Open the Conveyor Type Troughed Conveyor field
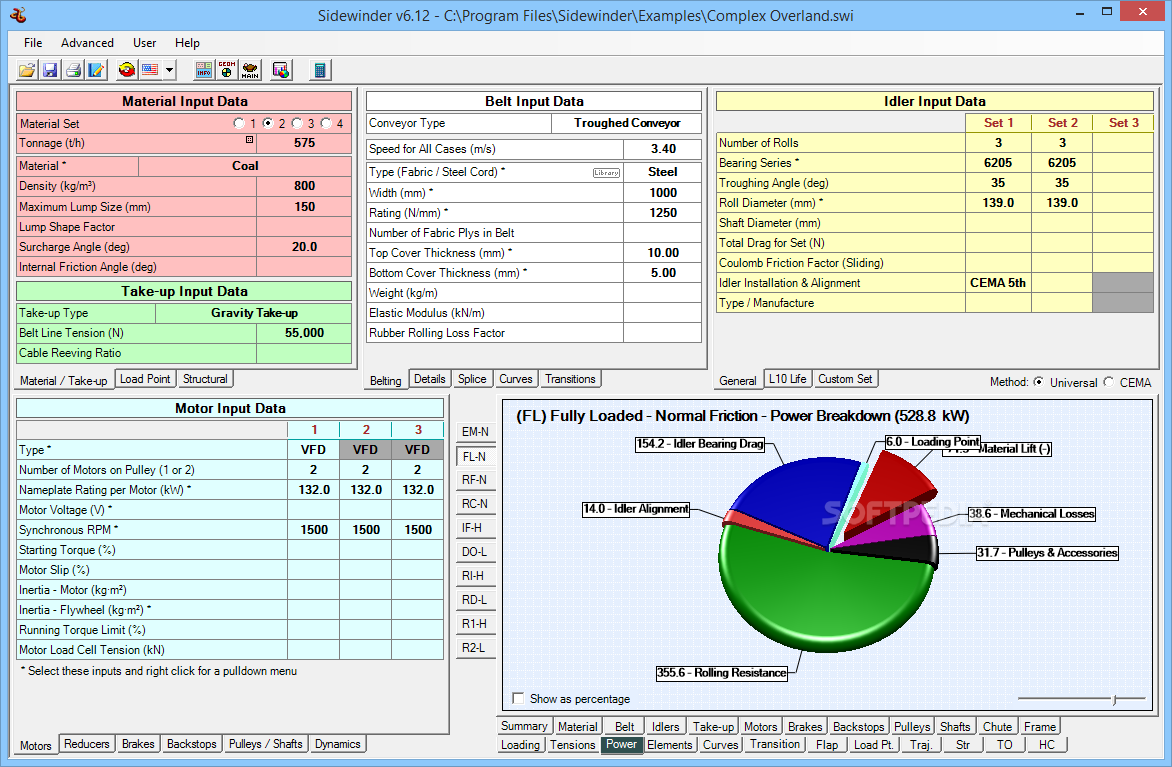The image size is (1172, 767). [x=627, y=123]
